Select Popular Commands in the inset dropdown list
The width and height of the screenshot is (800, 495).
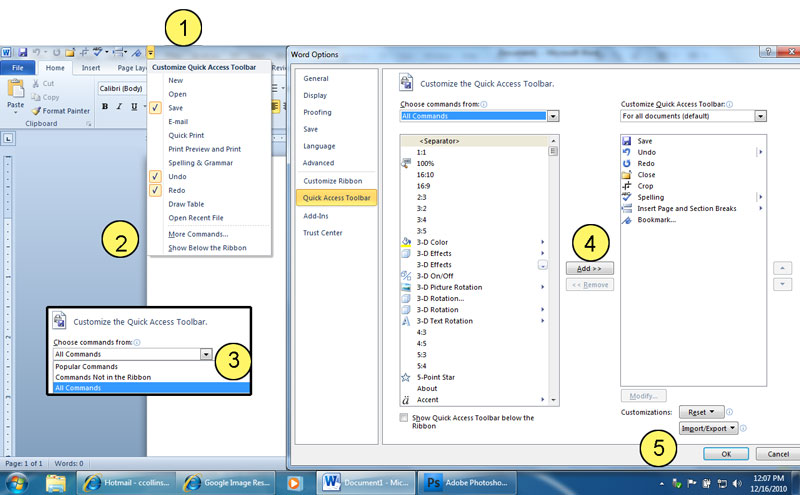pyautogui.click(x=87, y=366)
